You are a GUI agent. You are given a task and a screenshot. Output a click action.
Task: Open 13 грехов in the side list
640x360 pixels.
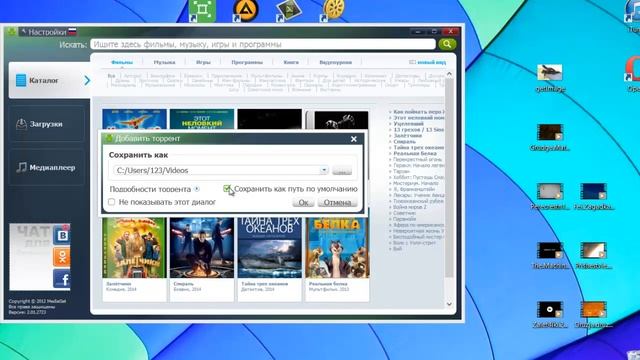418,129
